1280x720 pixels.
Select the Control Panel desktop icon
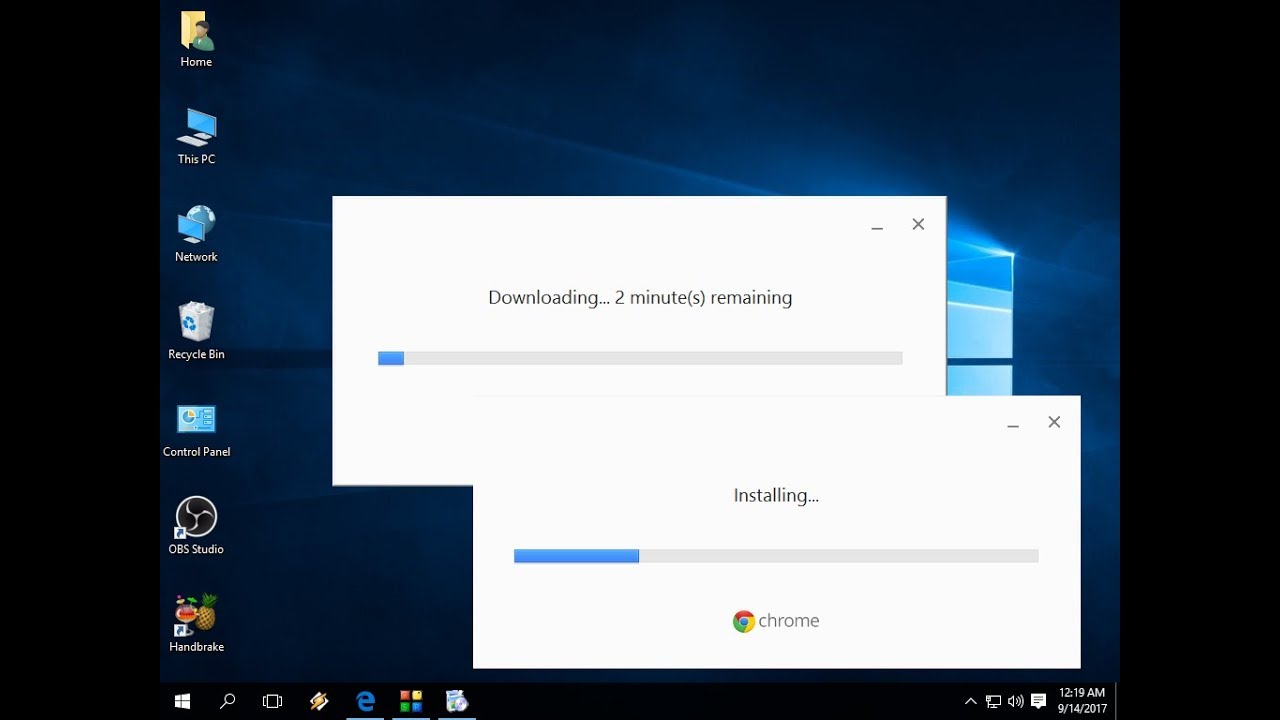click(196, 429)
